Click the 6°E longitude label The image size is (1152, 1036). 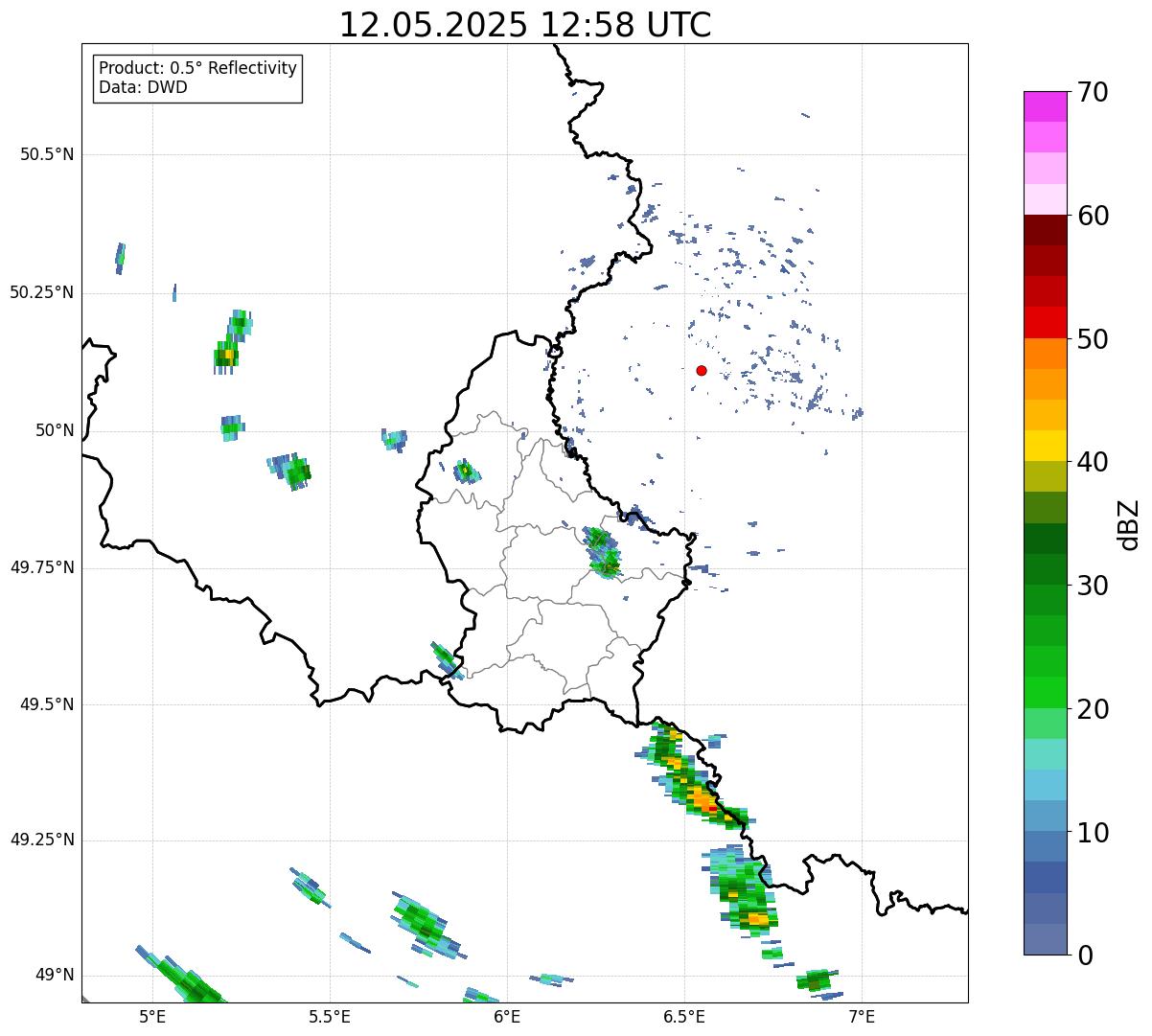coord(507,1017)
